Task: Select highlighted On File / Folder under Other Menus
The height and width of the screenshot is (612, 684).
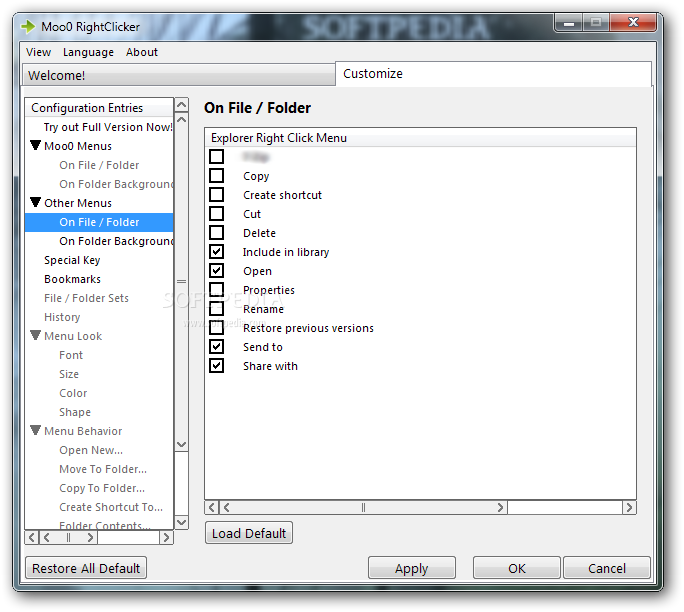Action: point(99,222)
